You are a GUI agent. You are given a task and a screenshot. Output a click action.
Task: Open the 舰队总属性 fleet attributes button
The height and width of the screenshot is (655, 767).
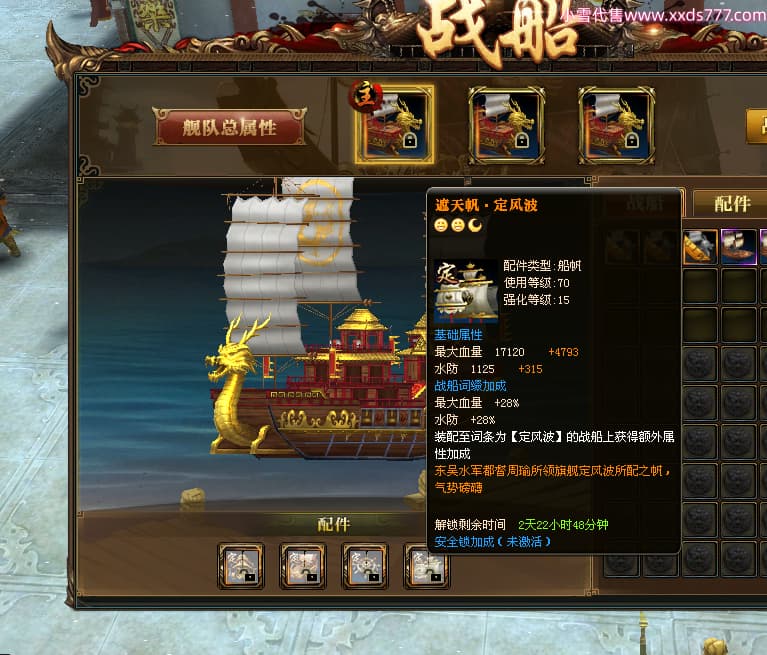pos(230,127)
